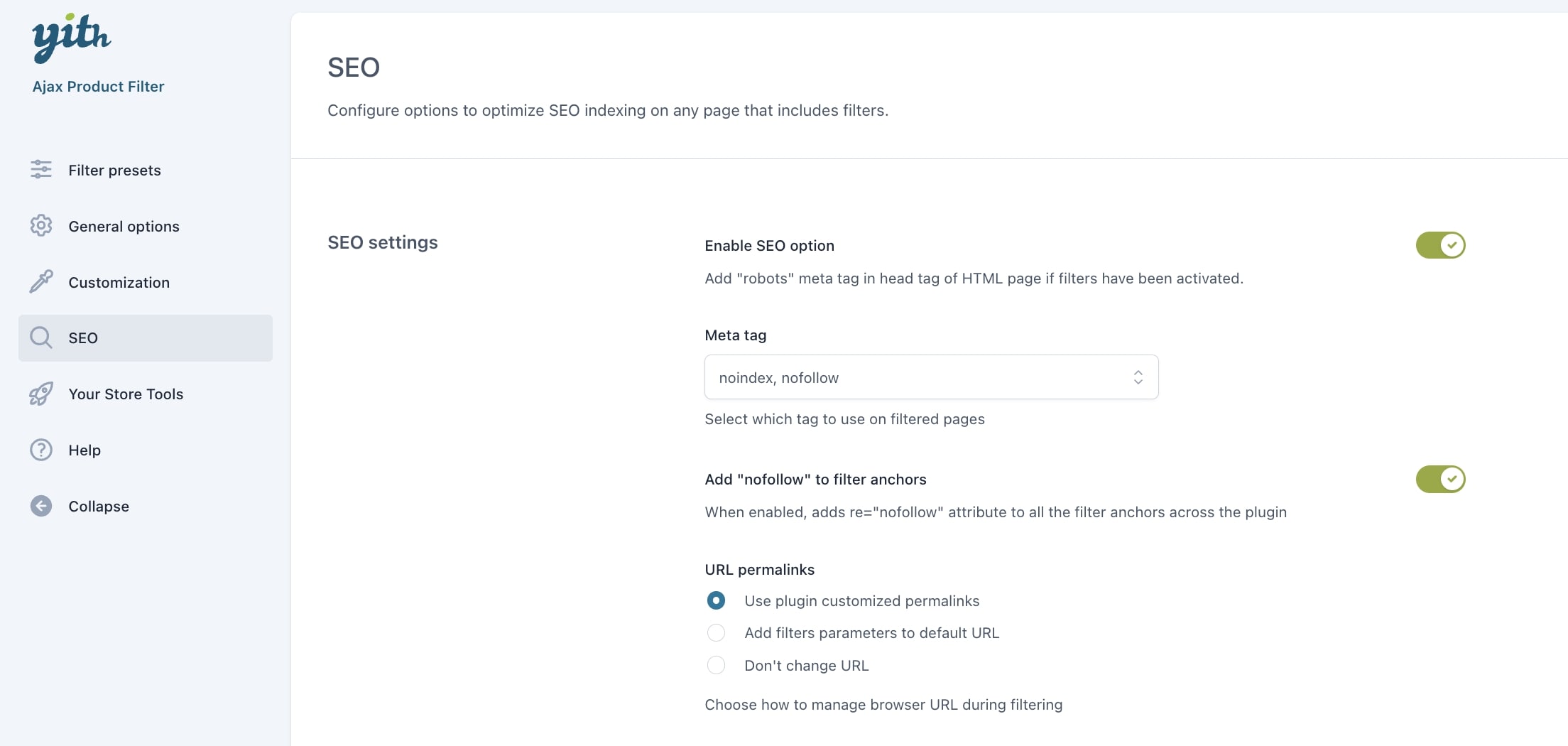
Task: Click the Customization eyedropper icon
Action: click(41, 282)
